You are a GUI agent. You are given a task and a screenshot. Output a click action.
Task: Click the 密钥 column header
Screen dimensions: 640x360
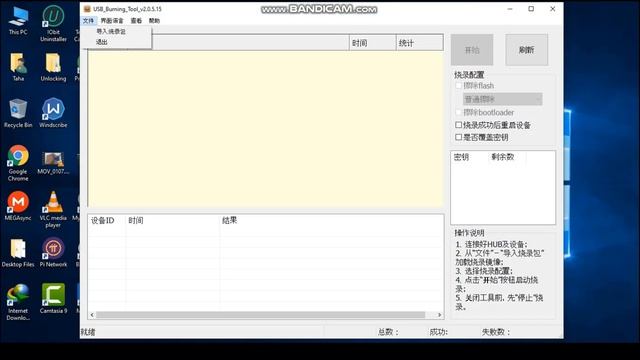[469, 157]
